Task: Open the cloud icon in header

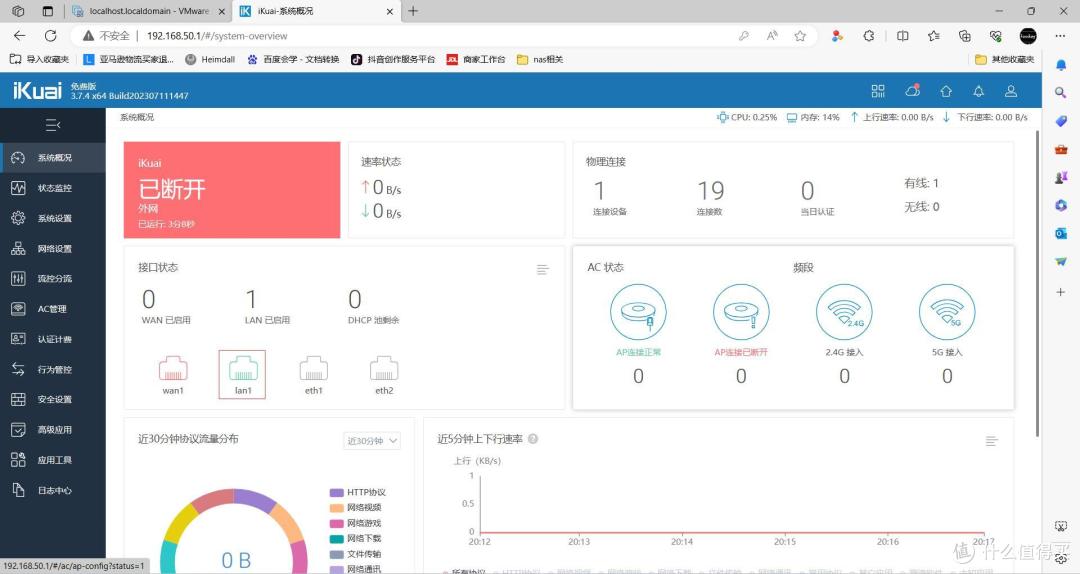Action: point(913,90)
